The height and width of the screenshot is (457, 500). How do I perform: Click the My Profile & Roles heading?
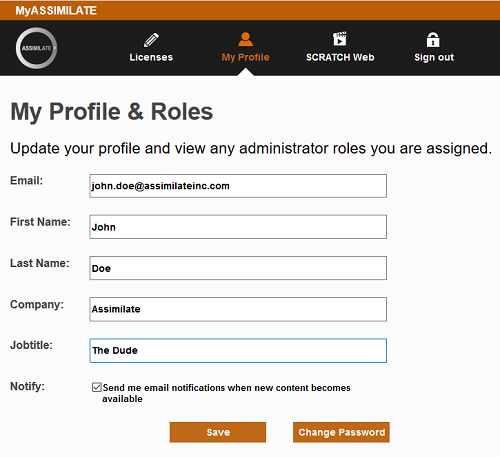(x=112, y=112)
